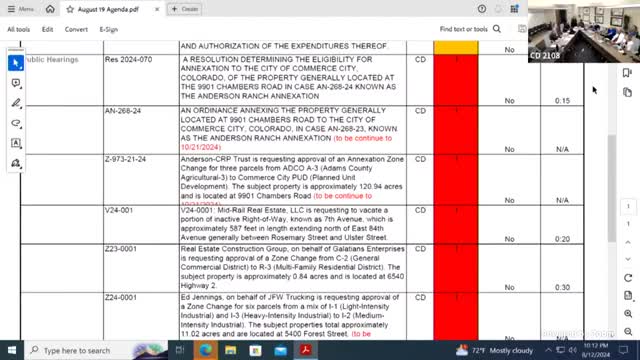Click the rotate page icon
The width and height of the screenshot is (640, 360).
tap(628, 278)
